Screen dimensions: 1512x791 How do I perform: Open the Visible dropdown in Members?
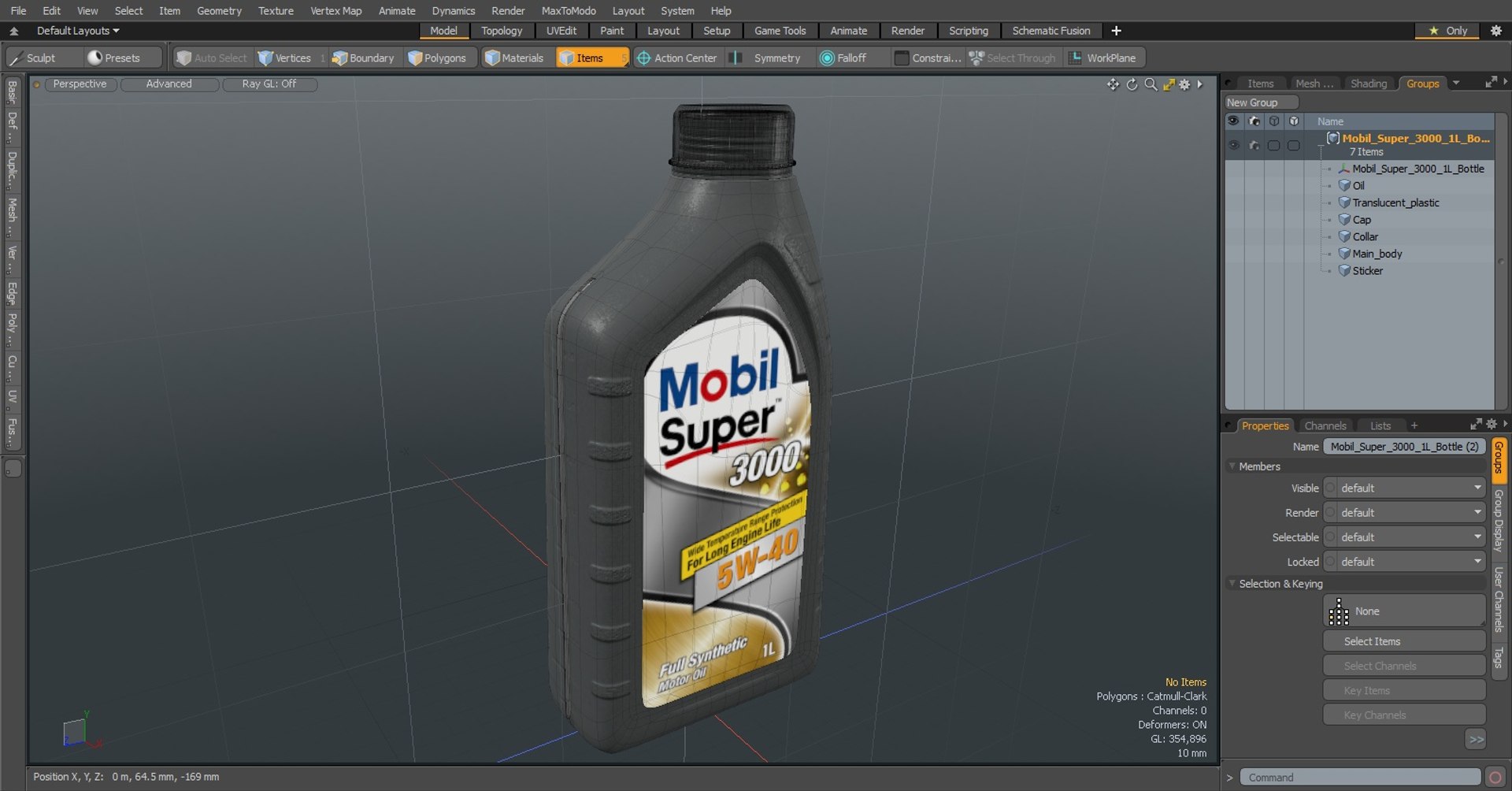point(1406,488)
